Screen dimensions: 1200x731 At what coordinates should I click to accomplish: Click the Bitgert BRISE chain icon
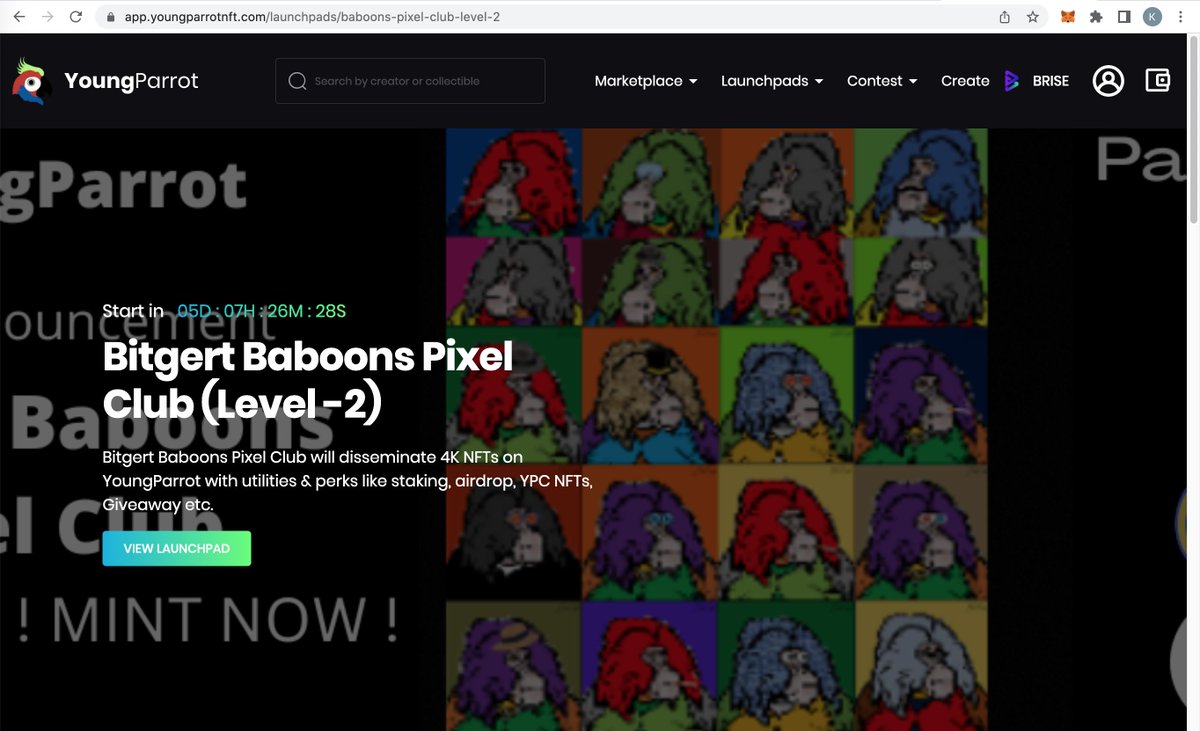coord(1011,81)
